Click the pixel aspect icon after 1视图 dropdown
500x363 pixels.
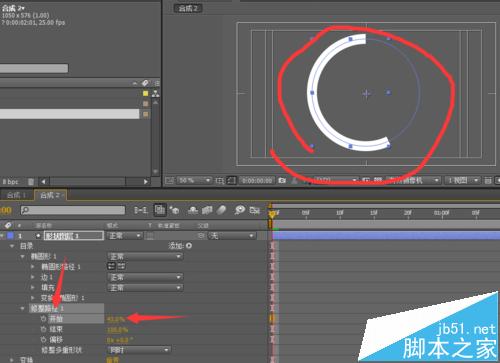pyautogui.click(x=488, y=180)
